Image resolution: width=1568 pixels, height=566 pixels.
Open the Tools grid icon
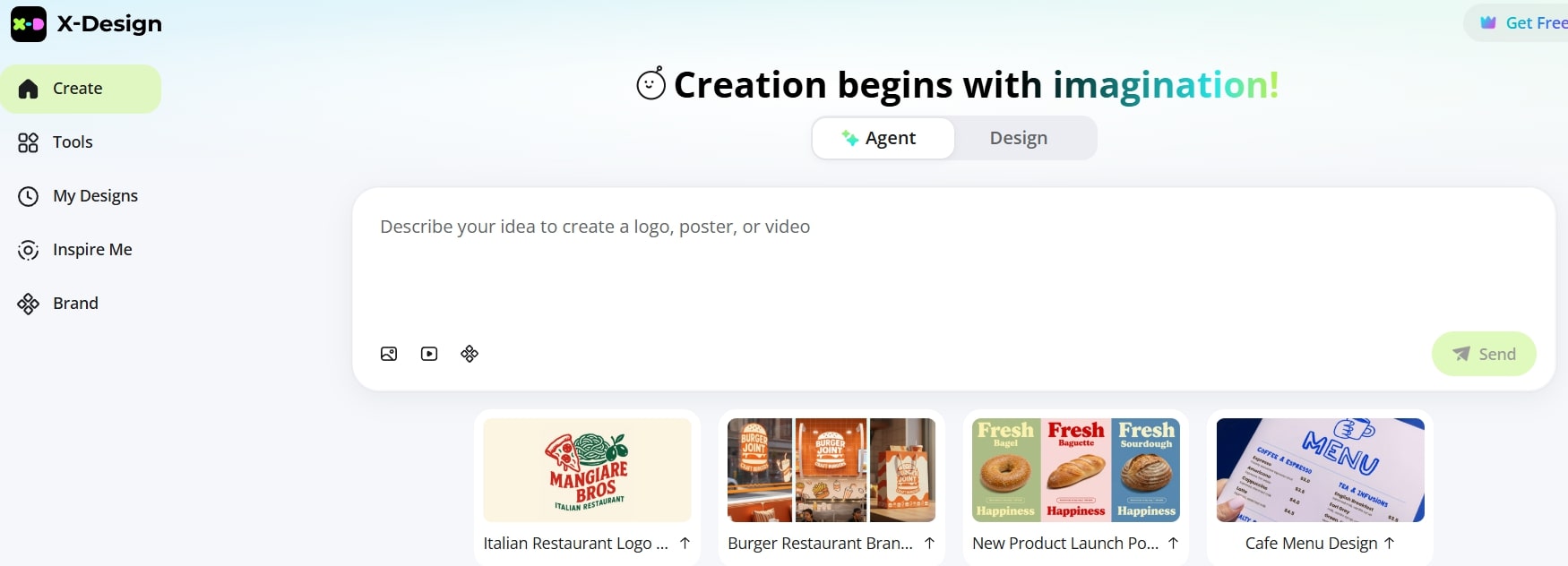pos(29,142)
